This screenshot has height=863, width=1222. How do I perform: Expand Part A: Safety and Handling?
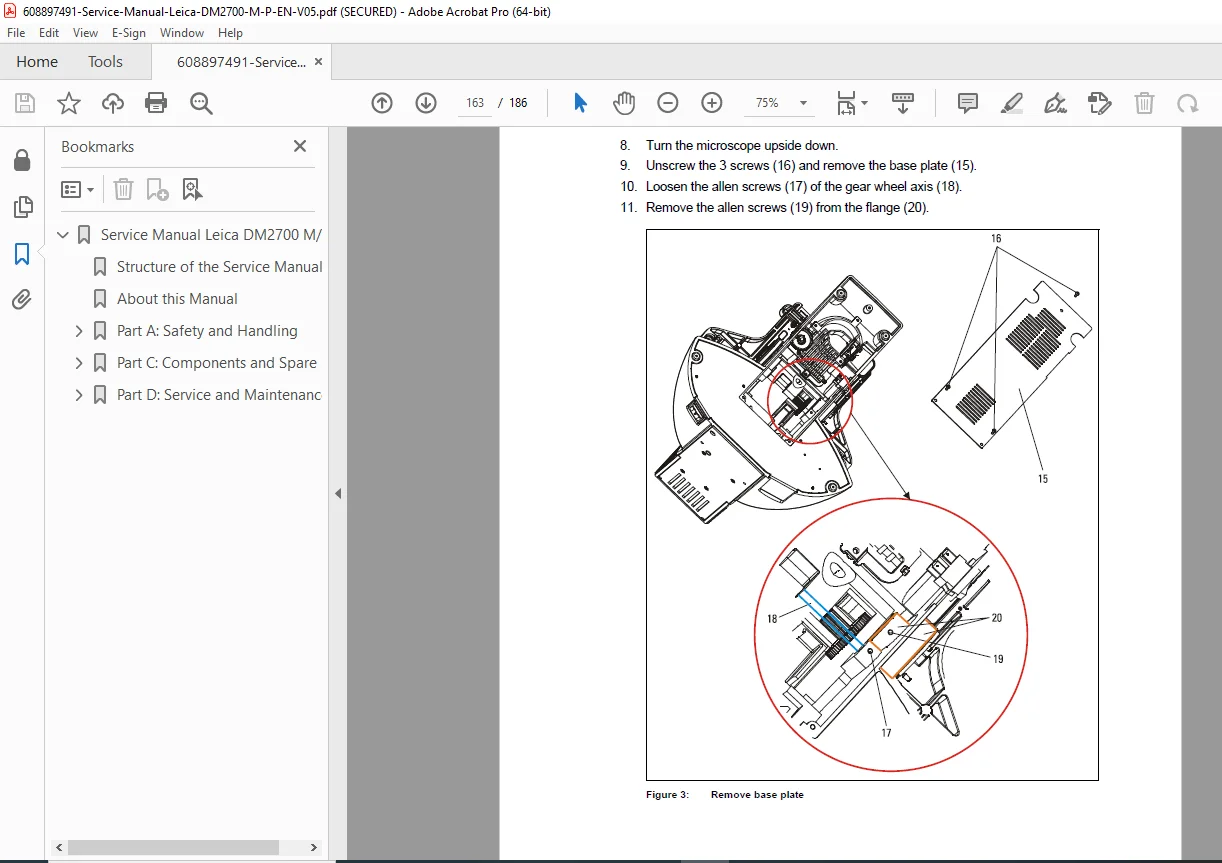click(79, 331)
